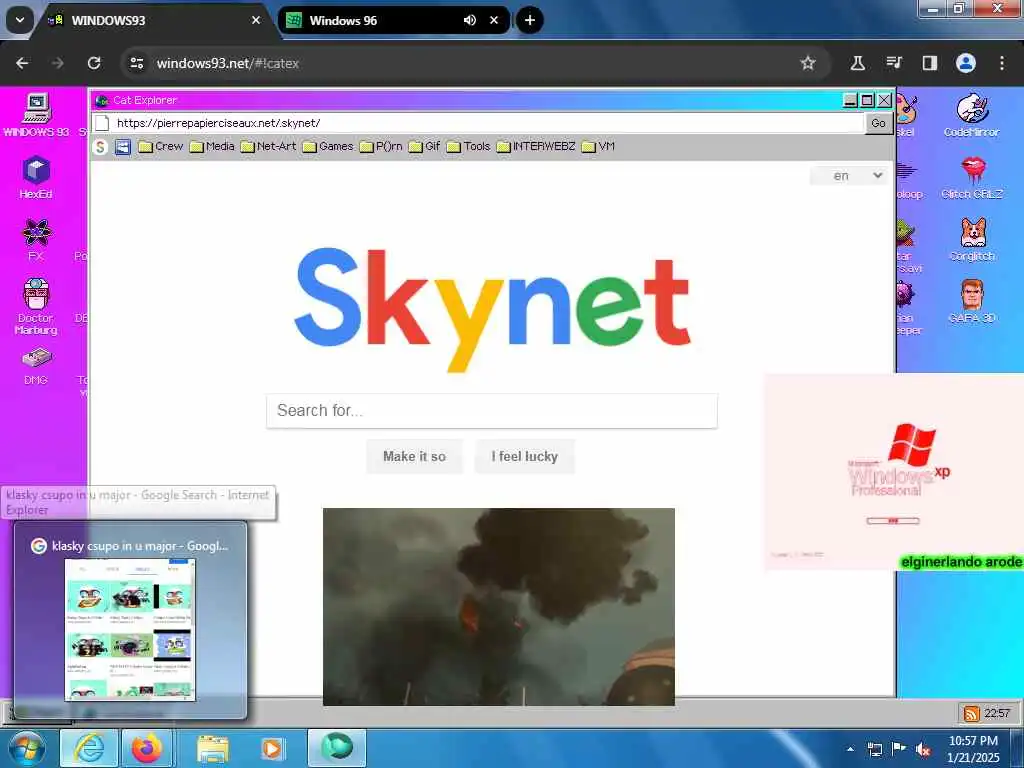1024x768 pixels.
Task: Open Chrome side panel icon
Action: 929,63
